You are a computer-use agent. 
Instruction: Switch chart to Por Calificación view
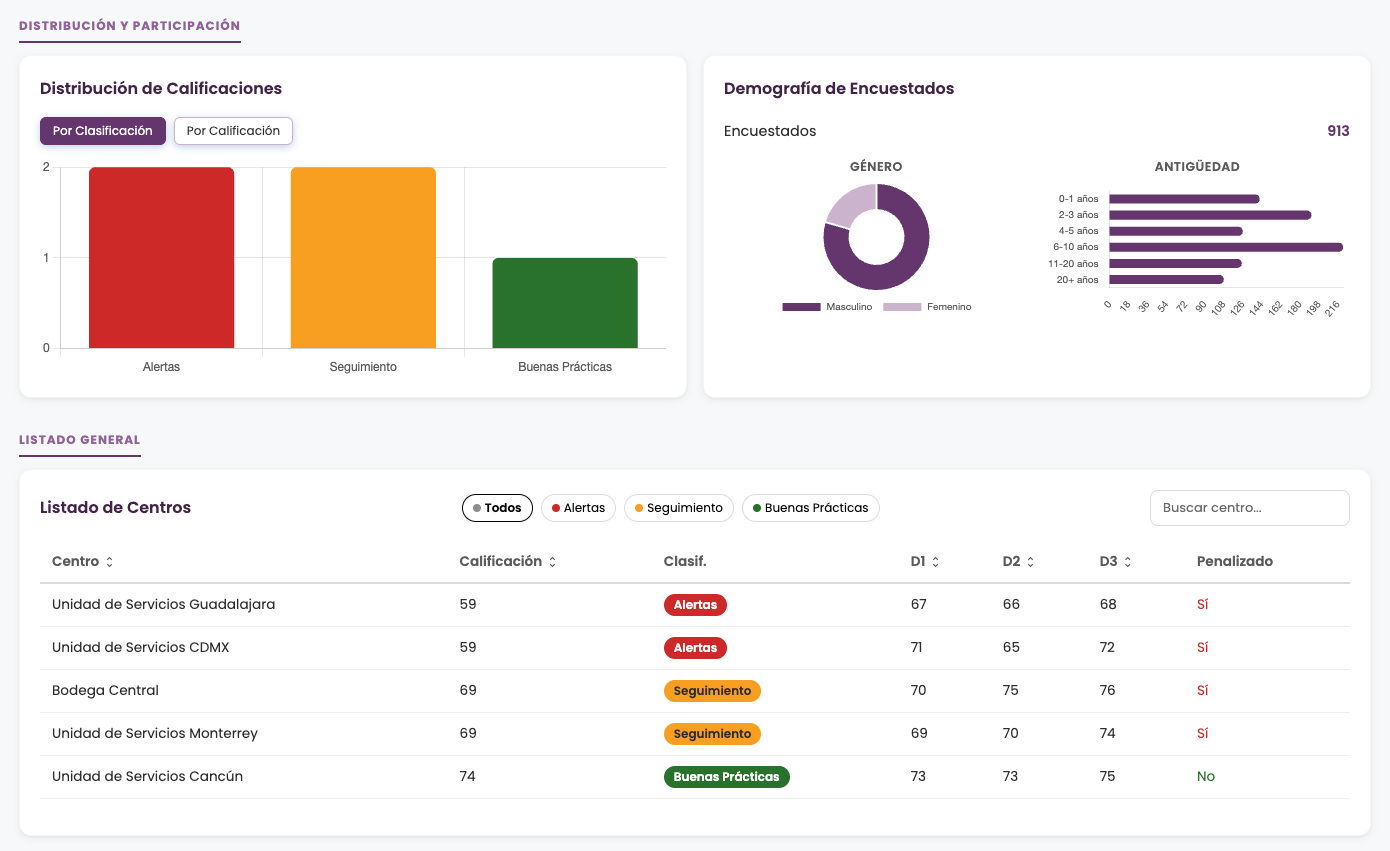pyautogui.click(x=233, y=131)
